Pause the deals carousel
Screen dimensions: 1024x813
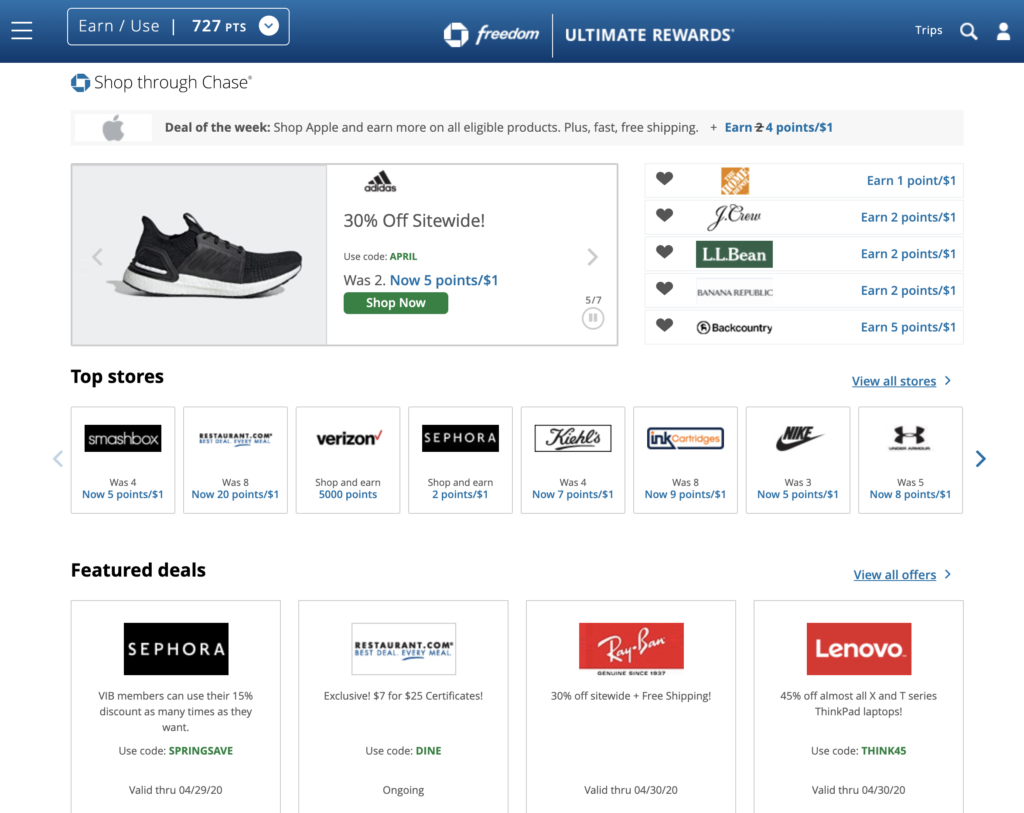[592, 318]
